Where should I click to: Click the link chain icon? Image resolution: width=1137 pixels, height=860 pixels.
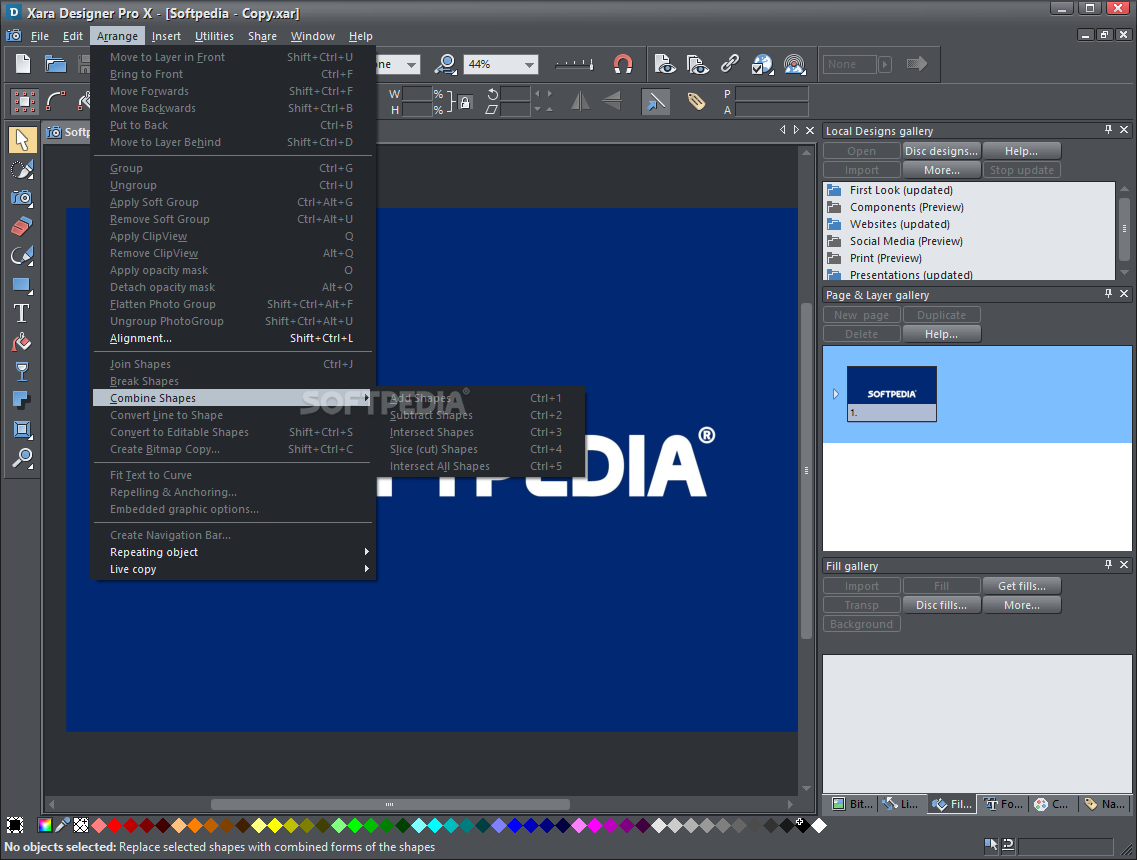(729, 64)
